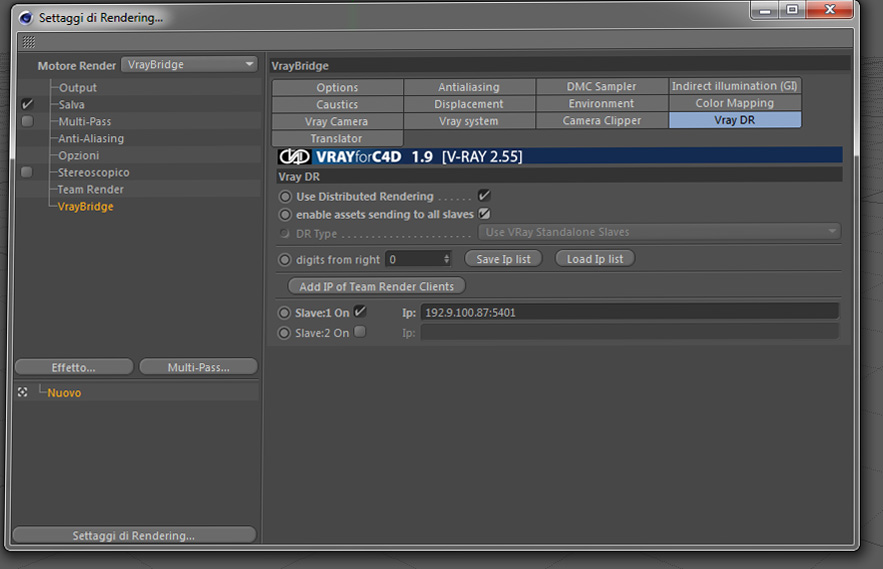
Task: Toggle the Salva checkbox
Action: click(27, 104)
